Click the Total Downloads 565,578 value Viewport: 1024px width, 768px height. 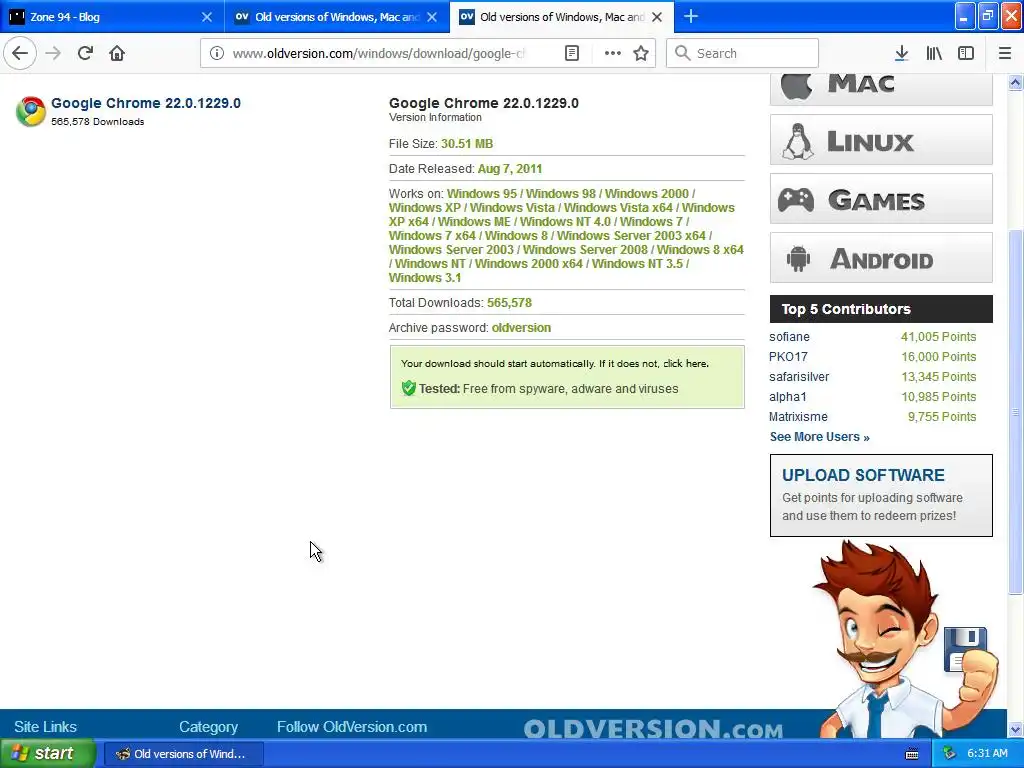tap(509, 303)
